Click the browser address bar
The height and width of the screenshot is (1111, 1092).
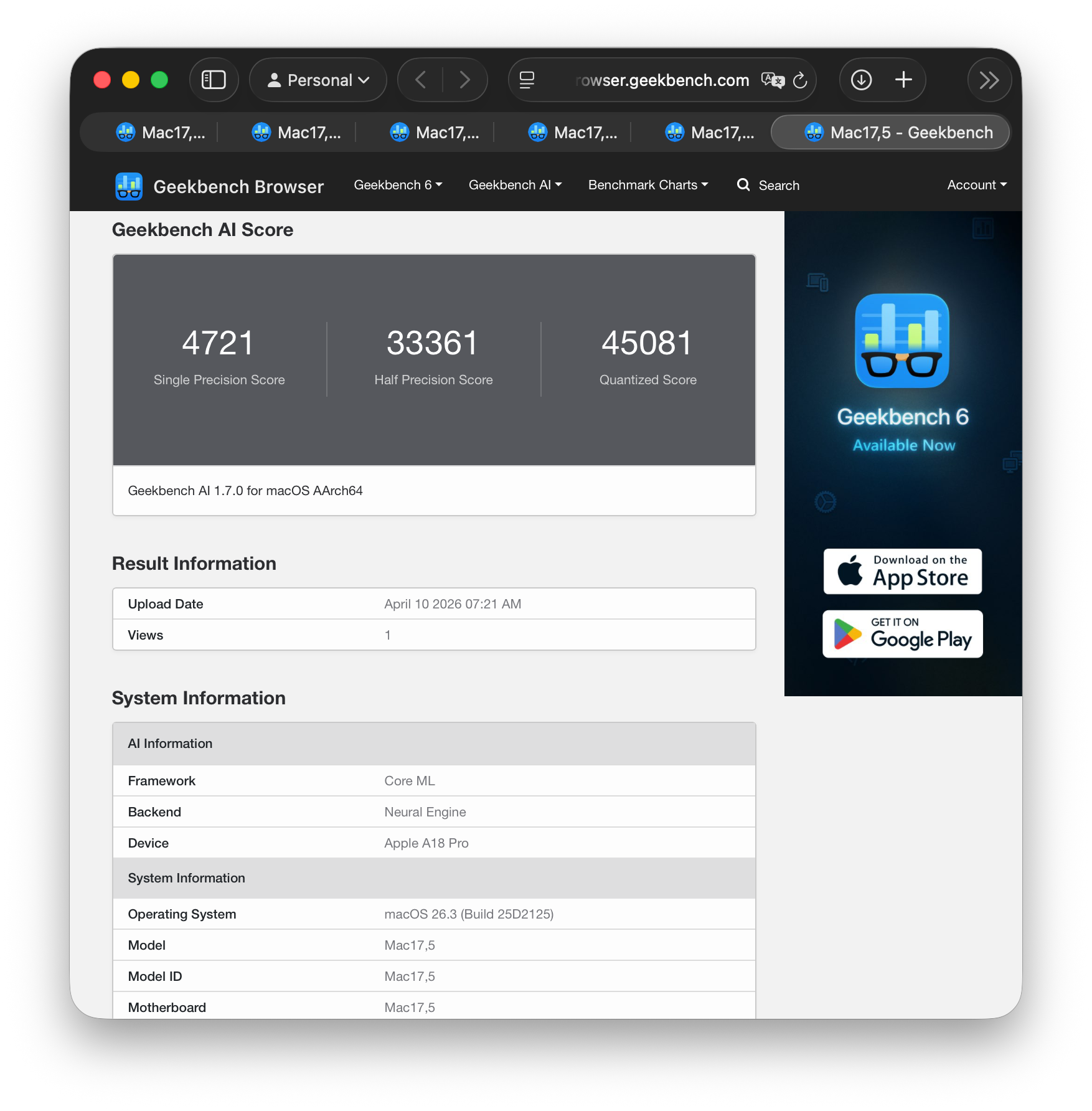point(661,80)
